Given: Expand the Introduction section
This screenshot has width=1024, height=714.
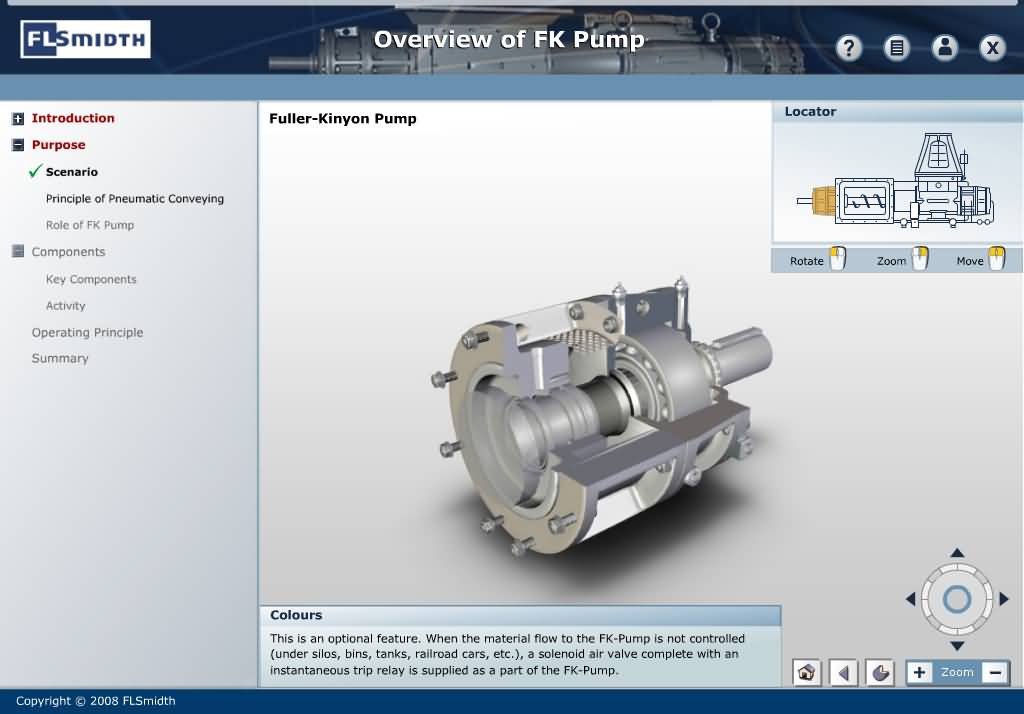Looking at the screenshot, I should [18, 118].
